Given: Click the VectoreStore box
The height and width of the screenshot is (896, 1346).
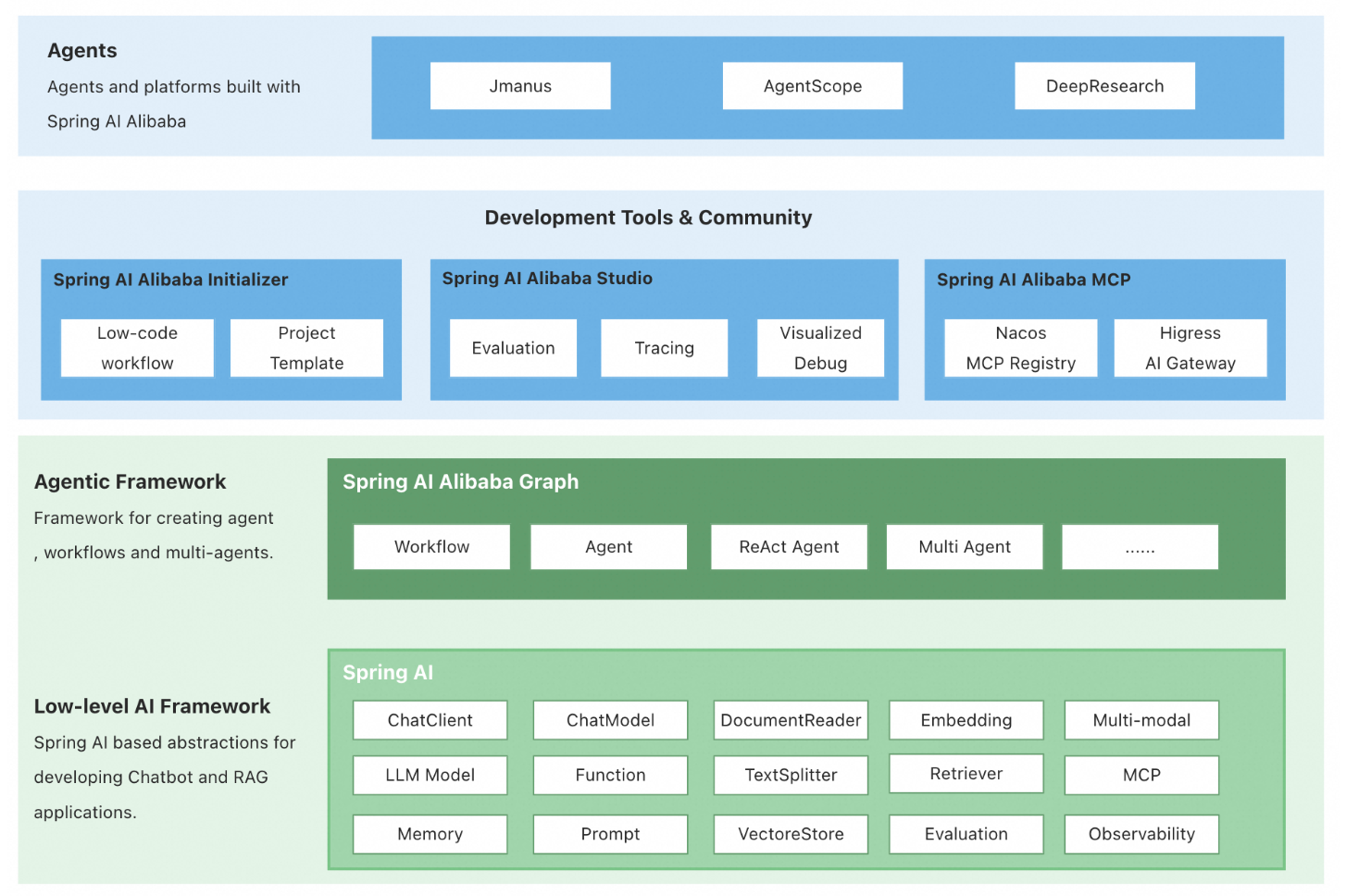Looking at the screenshot, I should (791, 834).
